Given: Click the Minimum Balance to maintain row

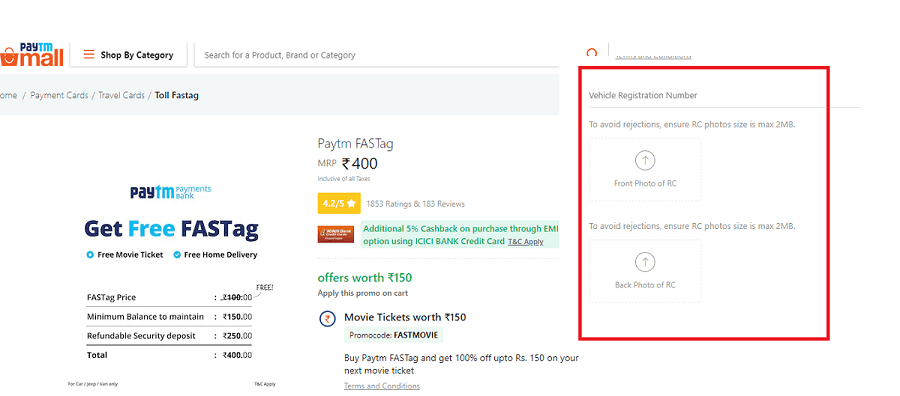Looking at the screenshot, I should pos(169,317).
